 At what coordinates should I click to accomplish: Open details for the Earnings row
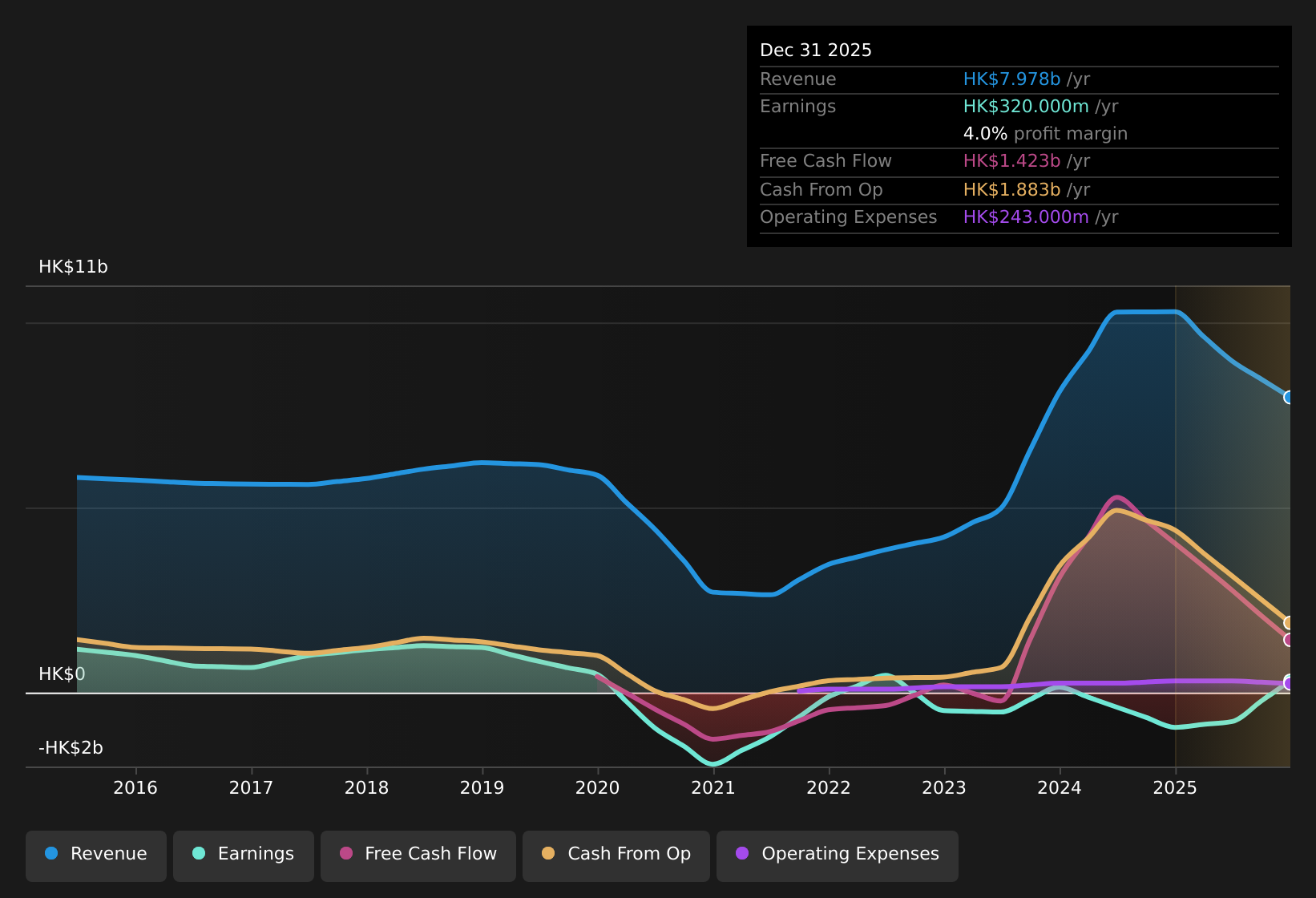click(797, 106)
